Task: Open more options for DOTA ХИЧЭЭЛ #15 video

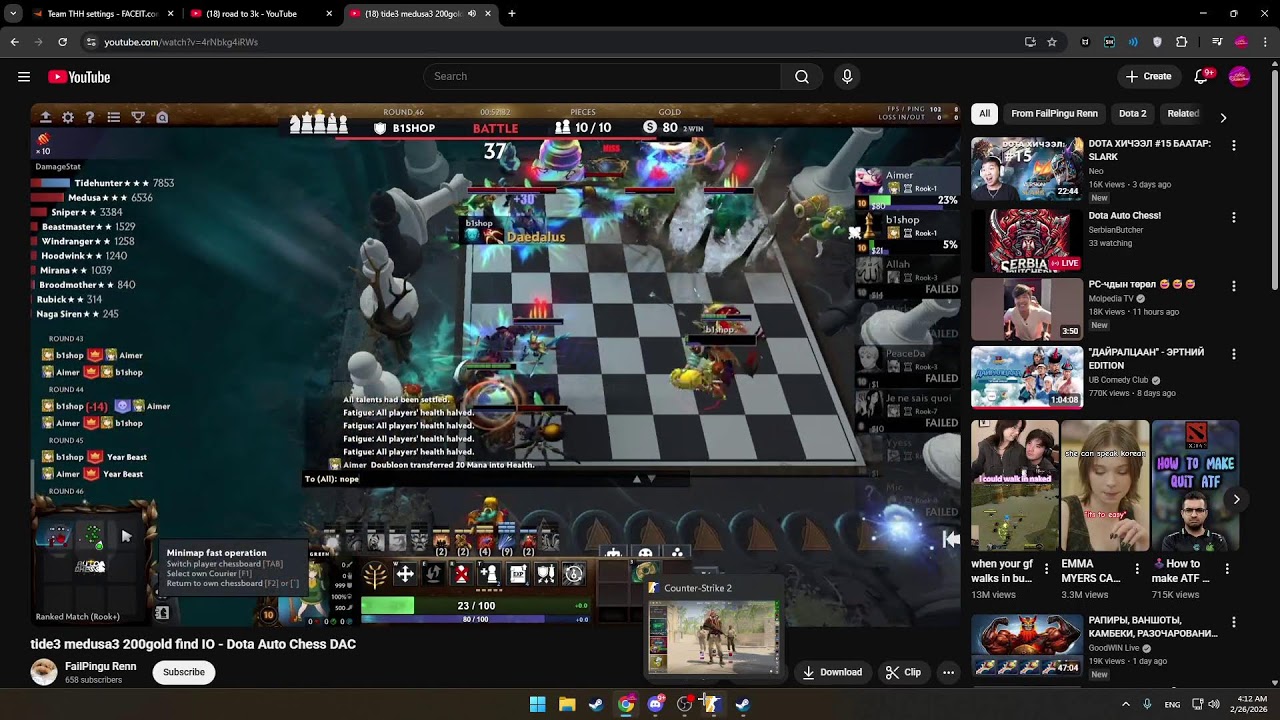Action: pyautogui.click(x=1233, y=146)
